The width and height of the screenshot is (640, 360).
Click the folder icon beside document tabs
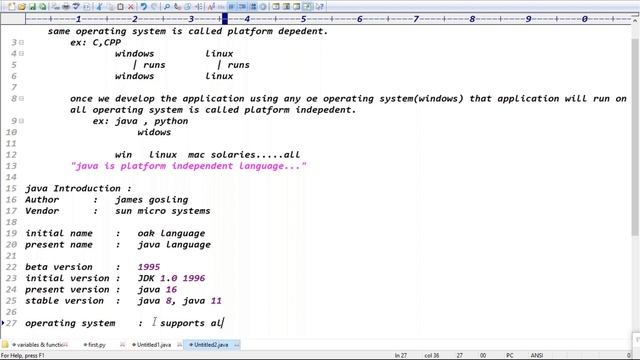(x=5, y=344)
